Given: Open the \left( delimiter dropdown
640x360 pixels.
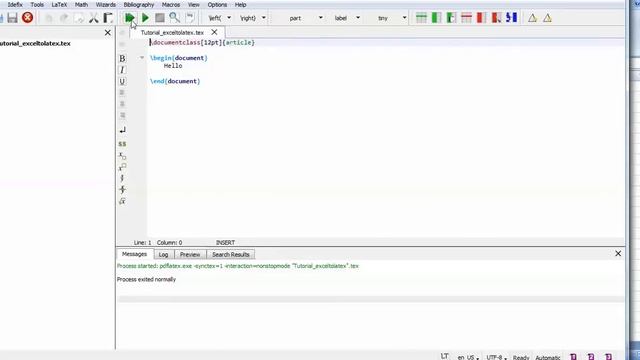Looking at the screenshot, I should tap(229, 18).
